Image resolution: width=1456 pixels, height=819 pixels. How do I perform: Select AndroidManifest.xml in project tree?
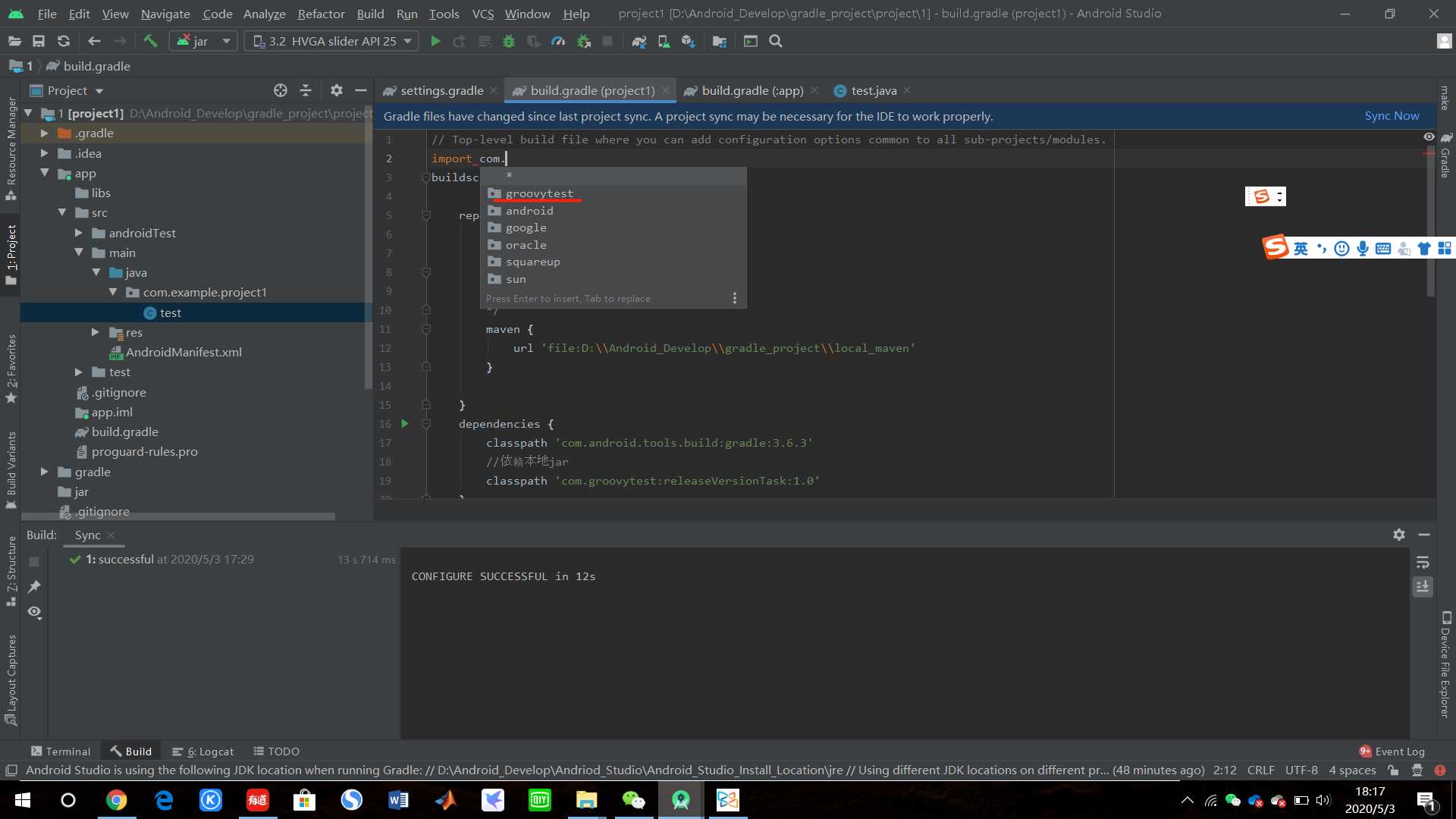[175, 352]
